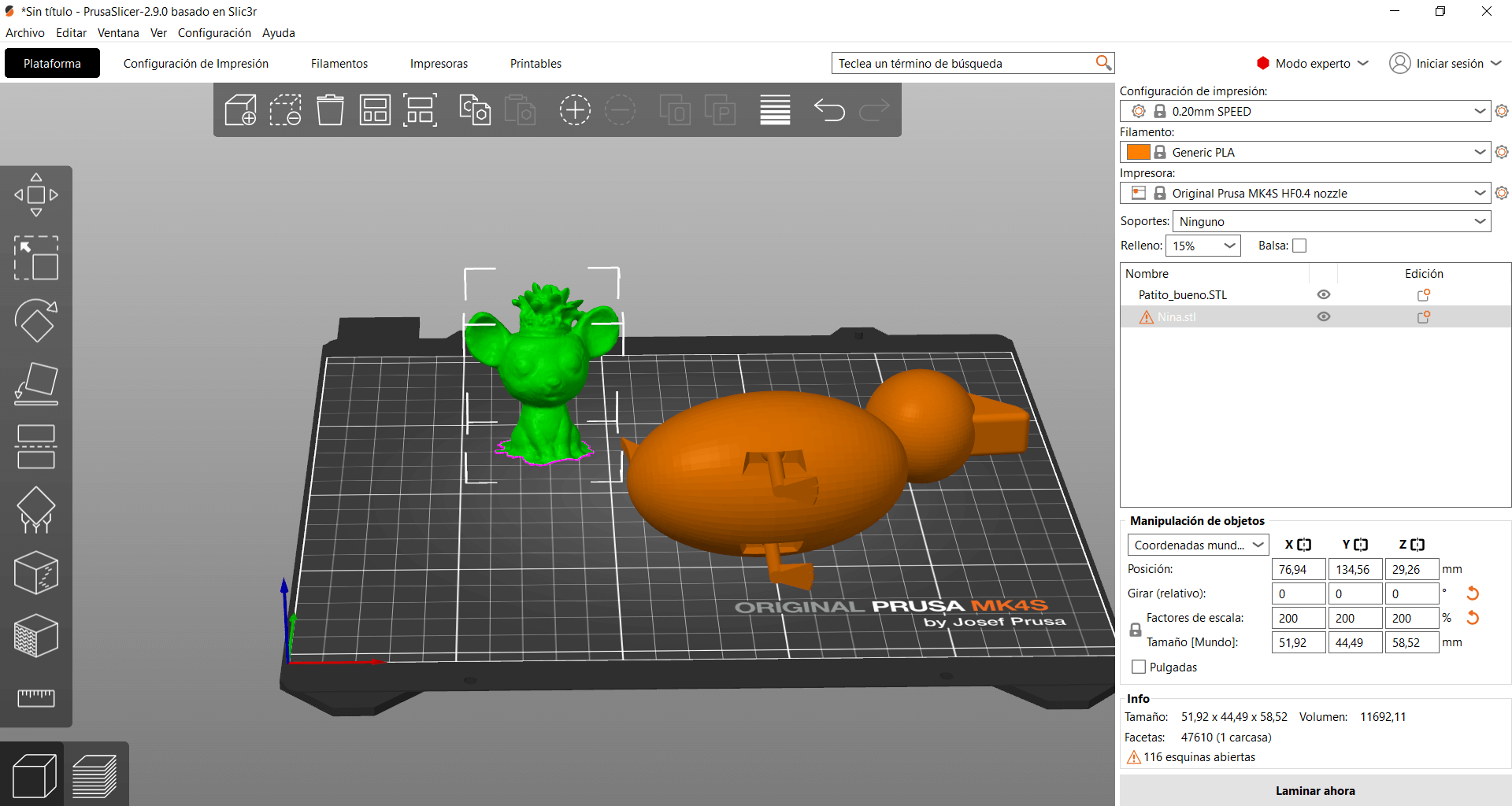
Task: Open the print configuration 0.20mm SPEED dropdown
Action: click(x=1306, y=111)
